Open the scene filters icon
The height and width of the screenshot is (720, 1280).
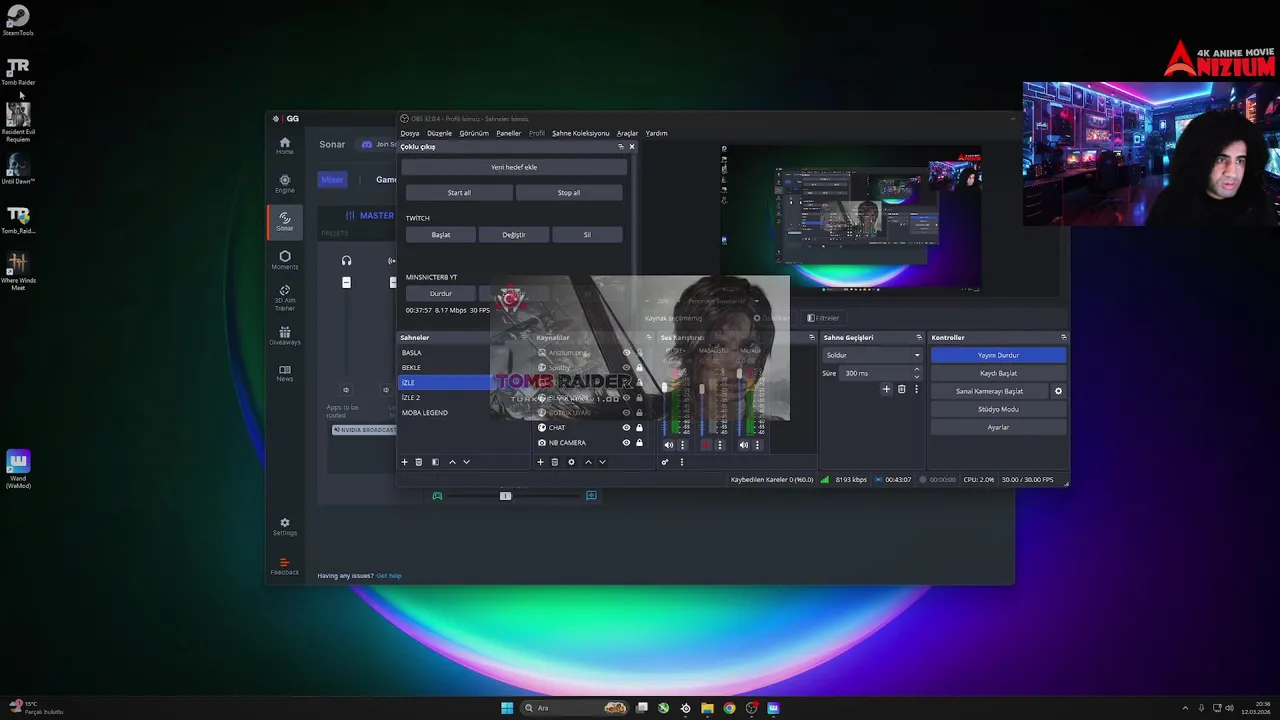435,462
